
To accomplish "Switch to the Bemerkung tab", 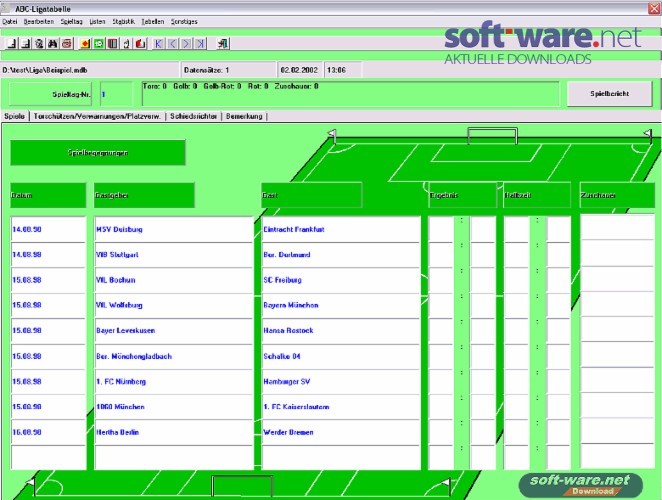I will click(244, 116).
